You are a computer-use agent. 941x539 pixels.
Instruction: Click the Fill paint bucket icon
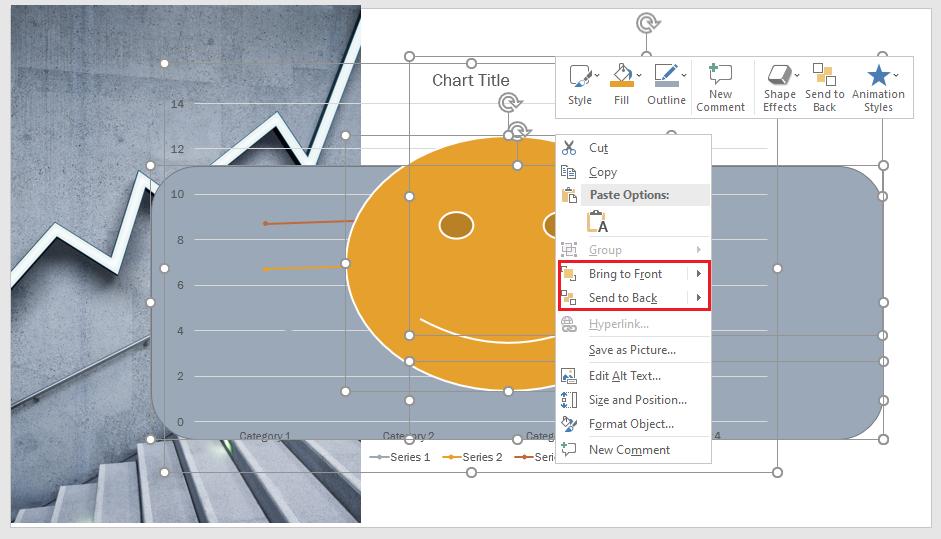622,76
